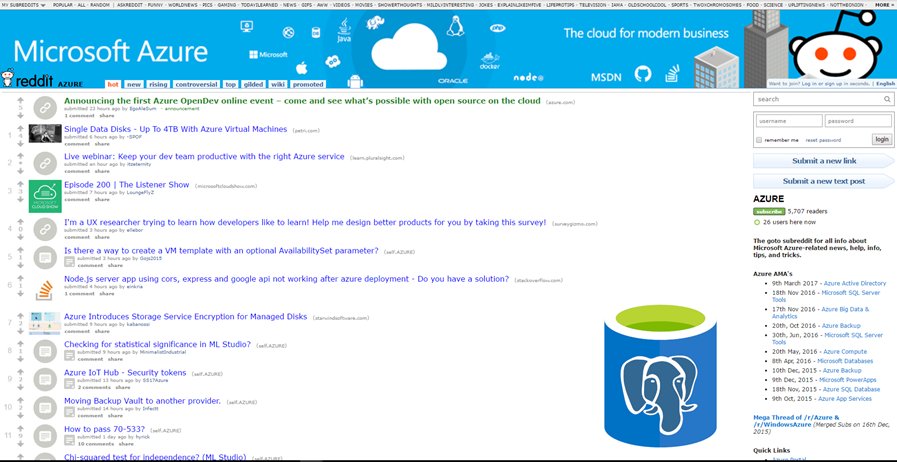Open the English language link
The width and height of the screenshot is (897, 462).
pyautogui.click(x=886, y=83)
